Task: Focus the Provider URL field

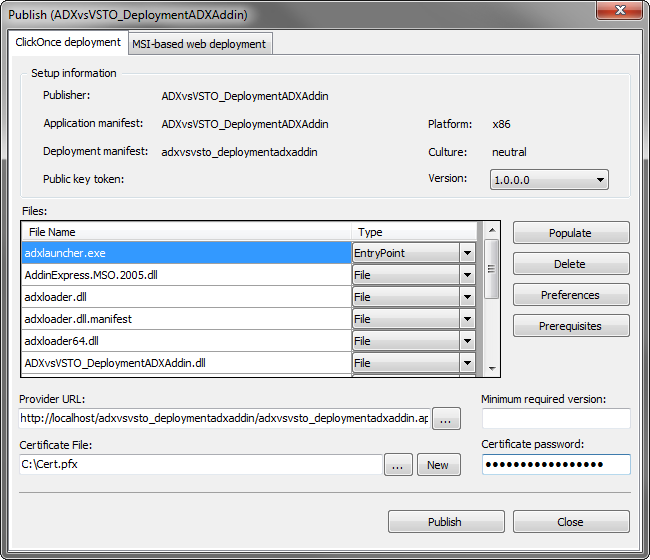Action: 224,418
